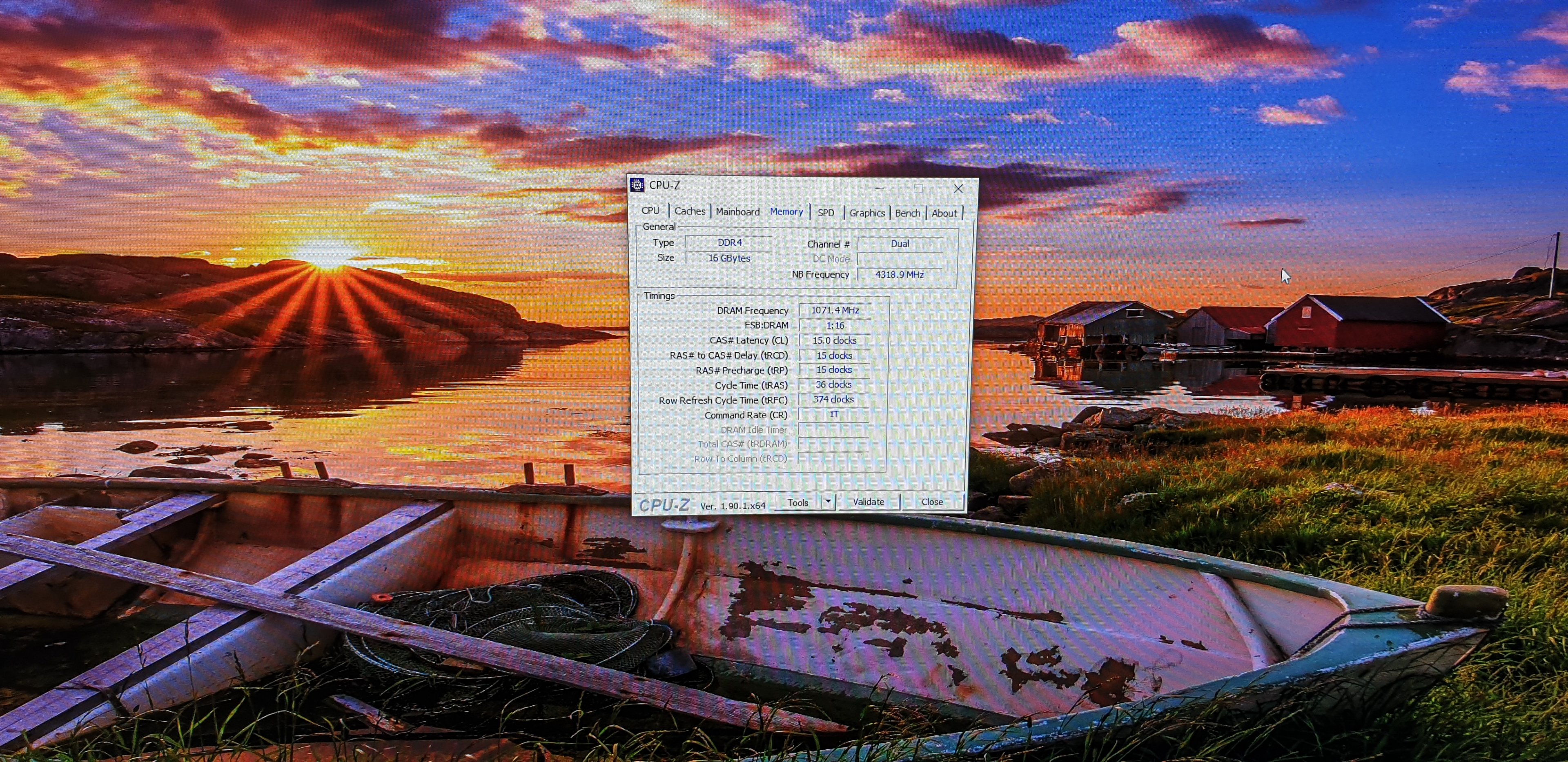Viewport: 1568px width, 762px height.
Task: Switch to the SPD tab
Action: (x=825, y=212)
